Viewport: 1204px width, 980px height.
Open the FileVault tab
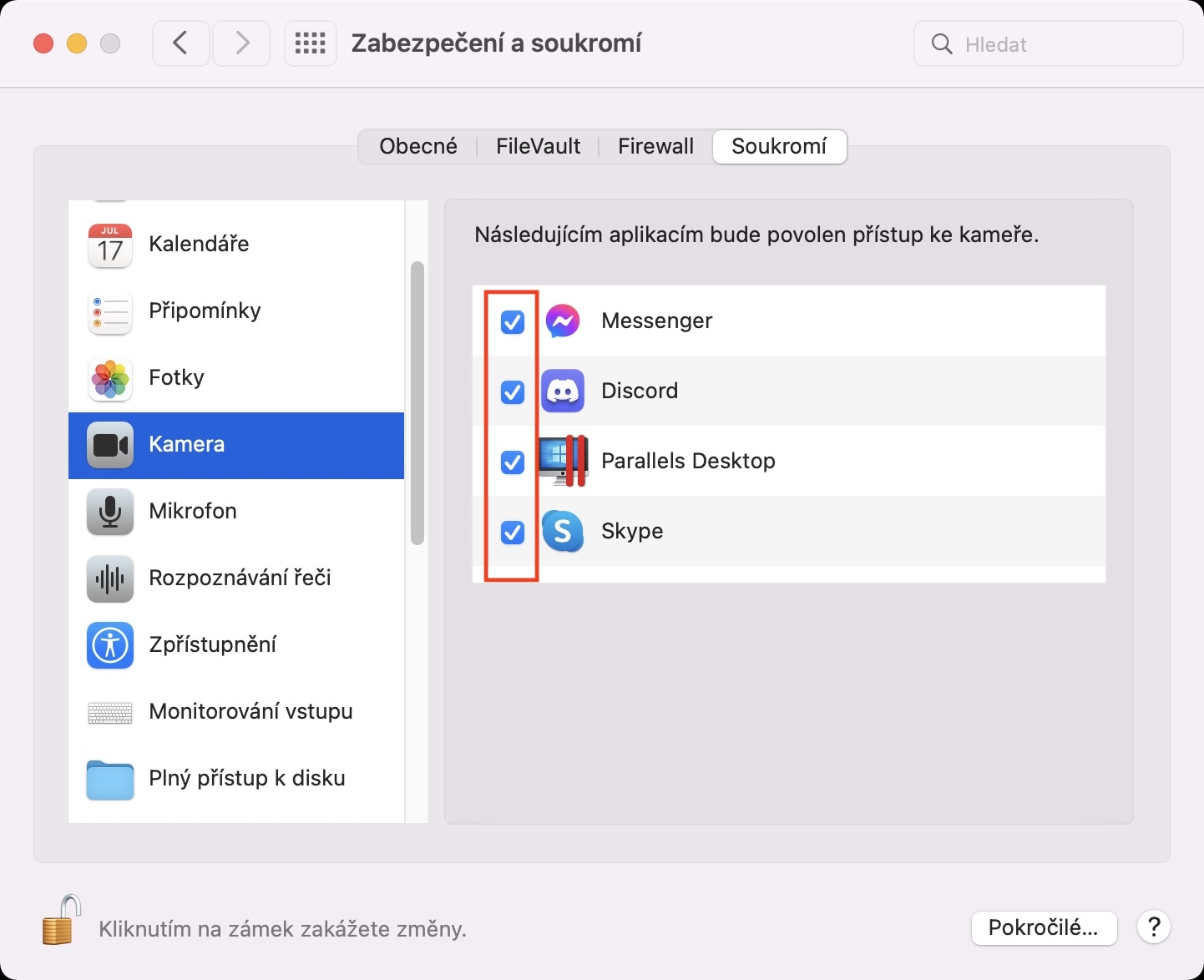coord(538,147)
